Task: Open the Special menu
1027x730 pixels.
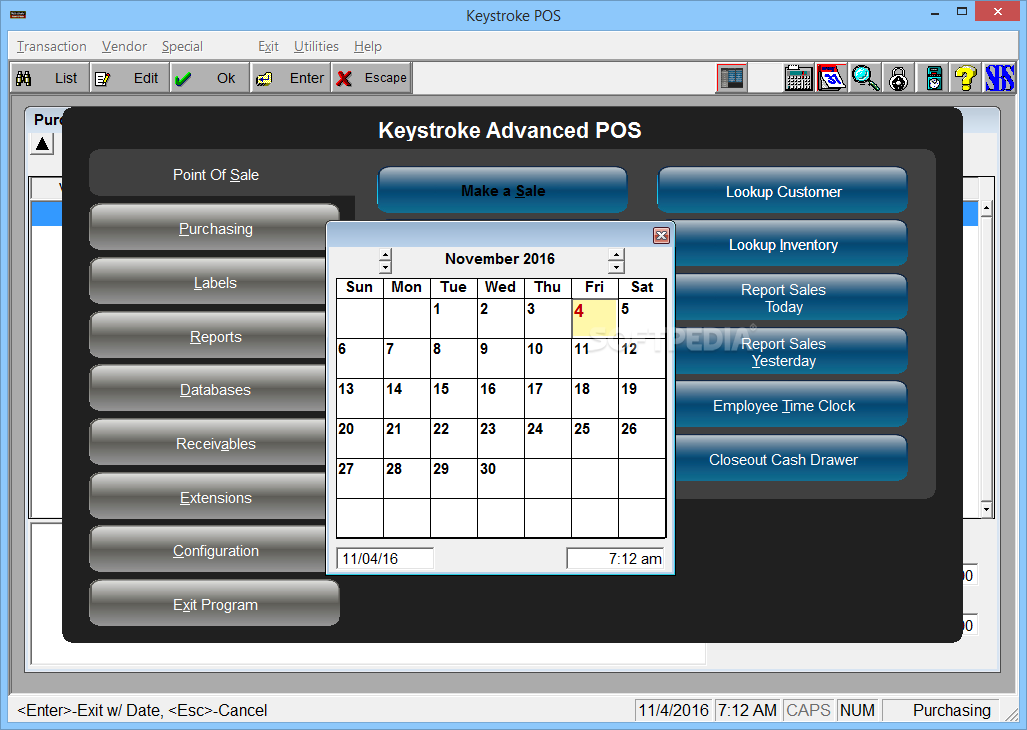Action: (182, 46)
